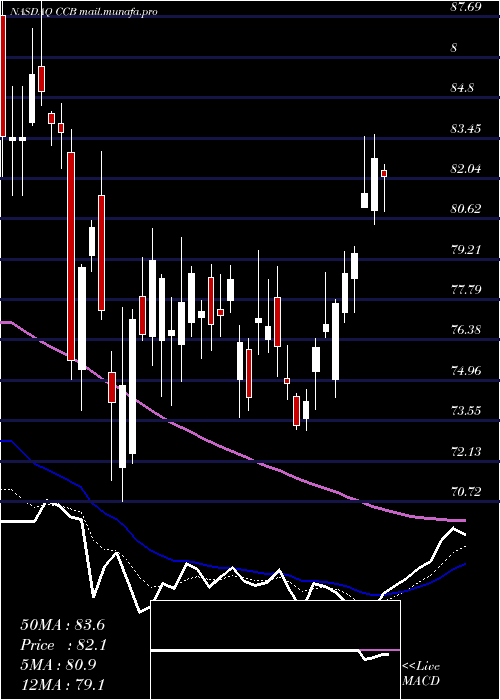Click the MACD inset panel box
The width and height of the screenshot is (500, 700).
276,650
